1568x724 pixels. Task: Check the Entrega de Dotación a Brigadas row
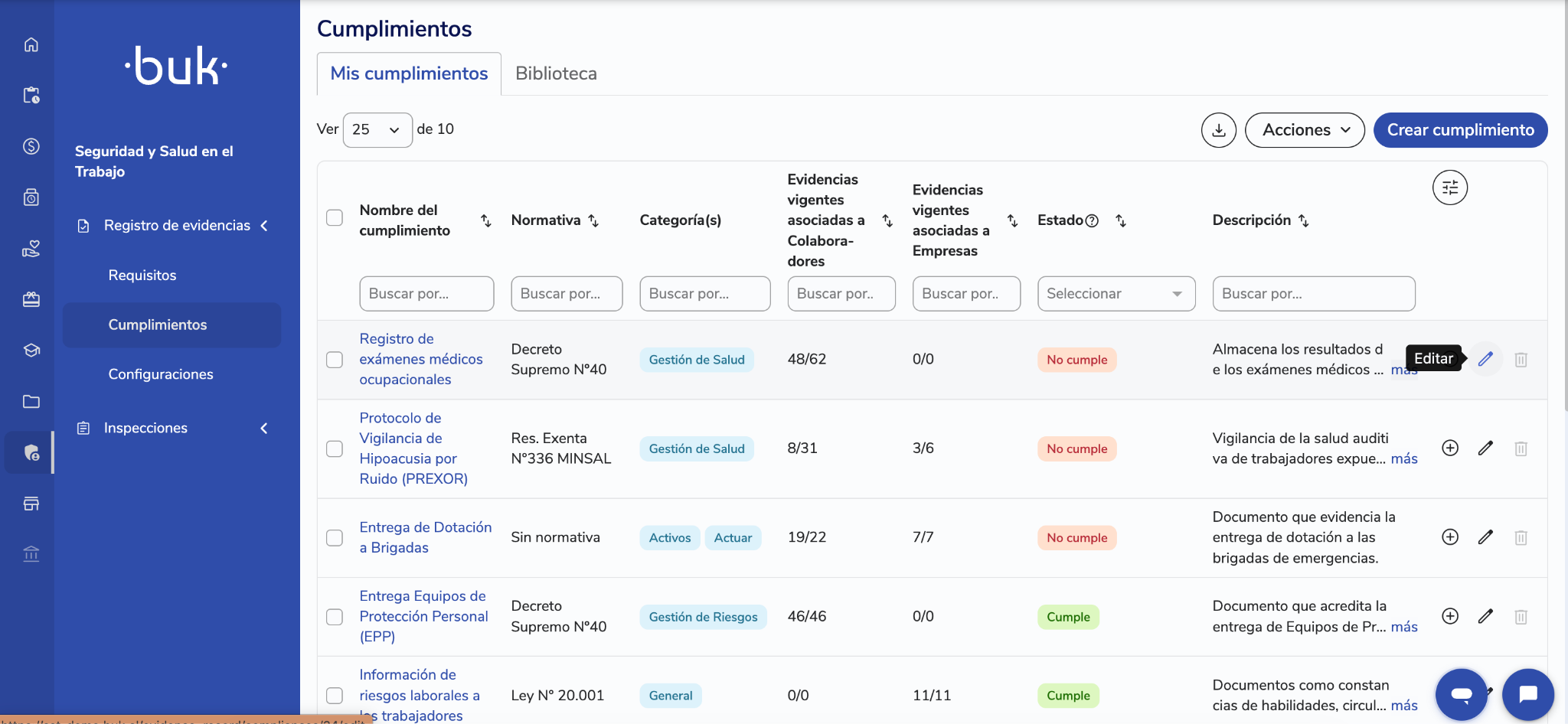pyautogui.click(x=335, y=538)
